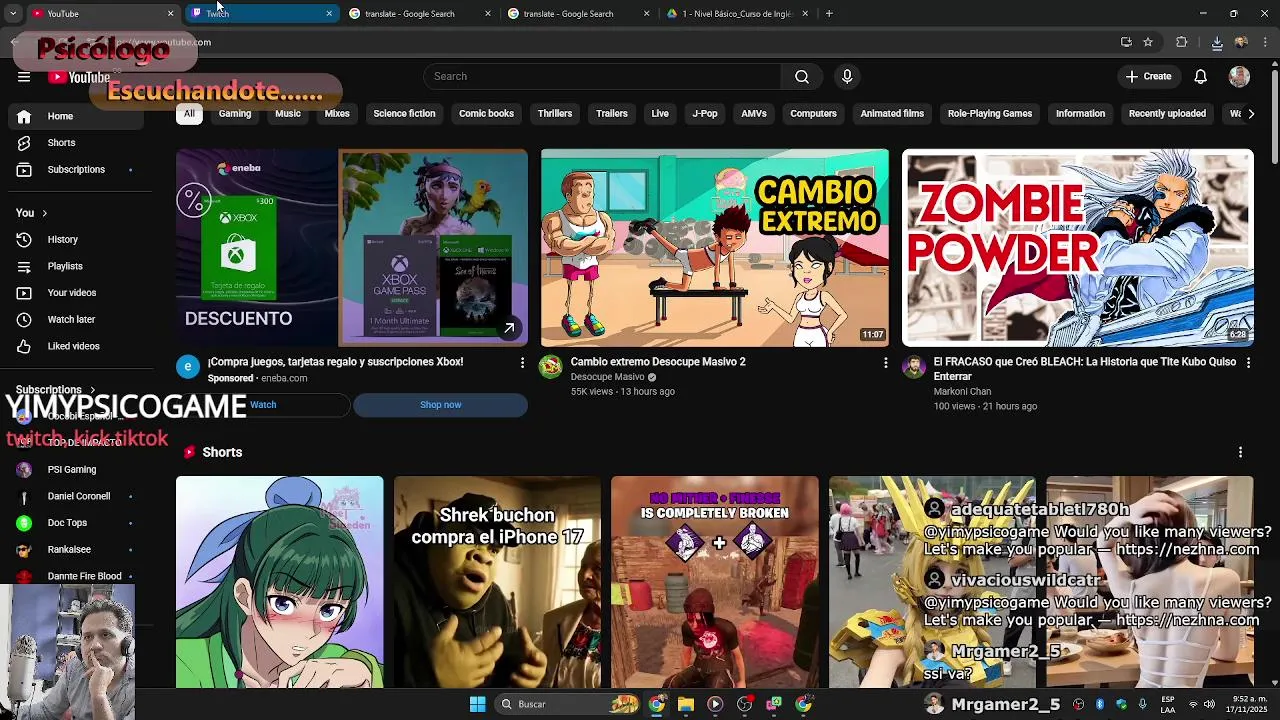
Task: Open the notifications bell
Action: pos(1201,77)
